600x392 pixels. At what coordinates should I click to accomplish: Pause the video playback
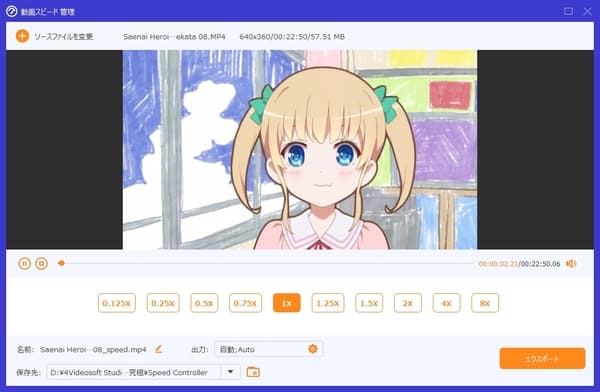click(x=24, y=264)
